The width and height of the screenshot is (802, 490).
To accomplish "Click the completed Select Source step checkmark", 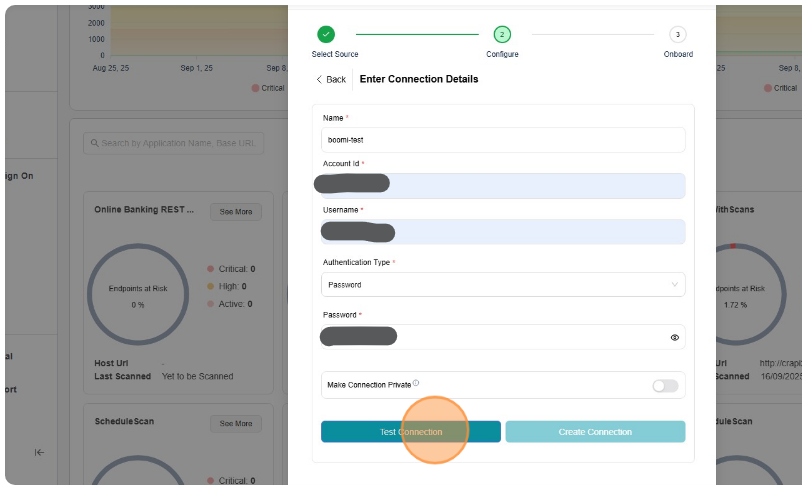I will pyautogui.click(x=327, y=34).
